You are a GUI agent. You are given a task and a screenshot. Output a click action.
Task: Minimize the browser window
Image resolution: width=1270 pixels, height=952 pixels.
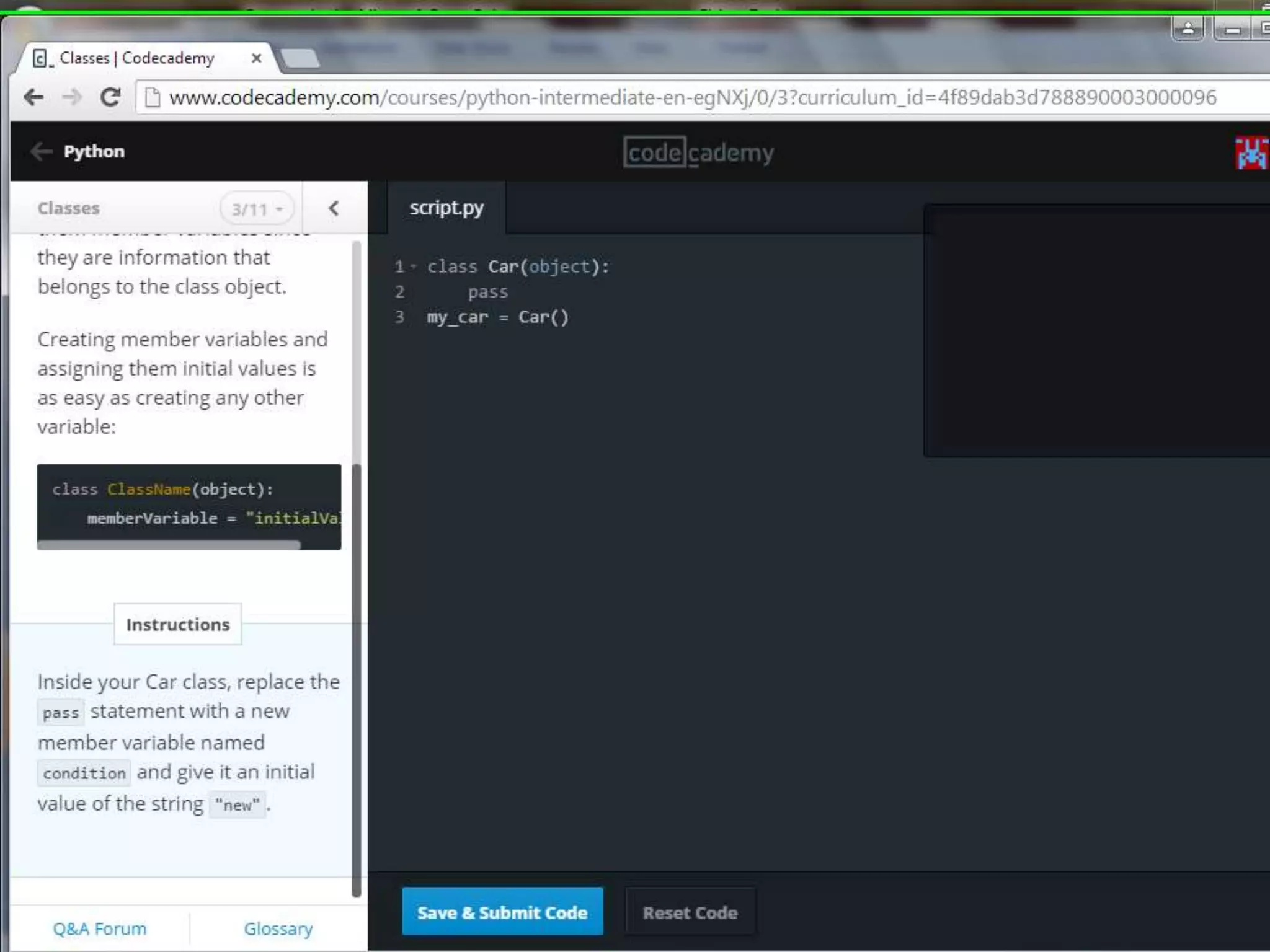(x=1233, y=29)
